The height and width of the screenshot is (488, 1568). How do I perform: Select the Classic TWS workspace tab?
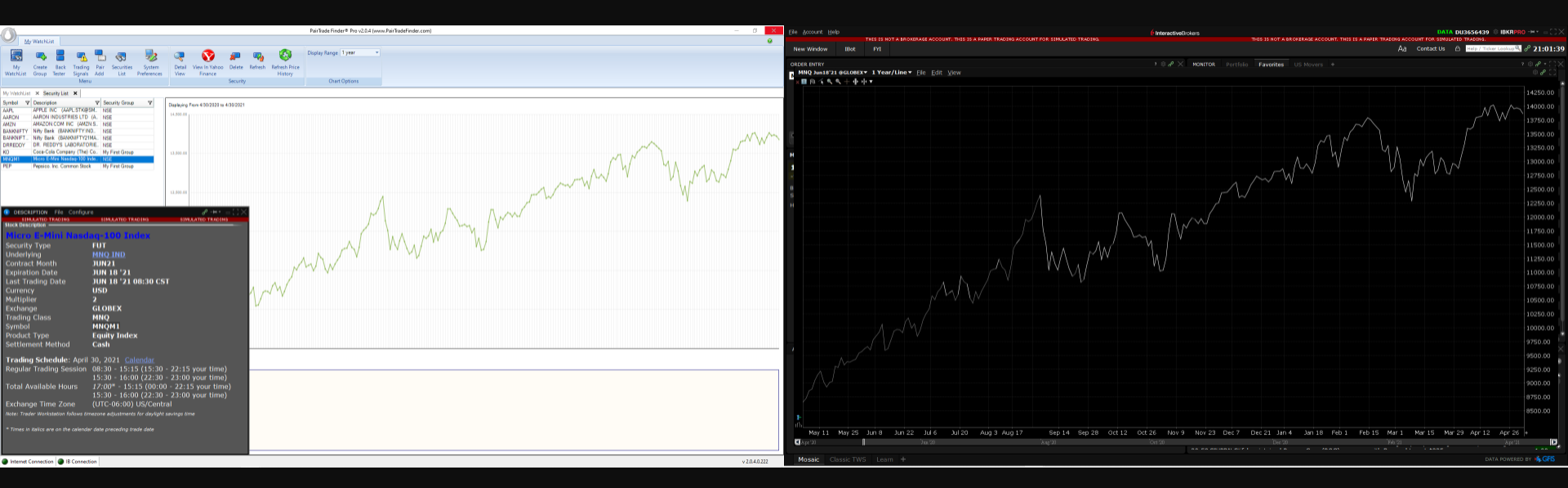click(x=848, y=459)
